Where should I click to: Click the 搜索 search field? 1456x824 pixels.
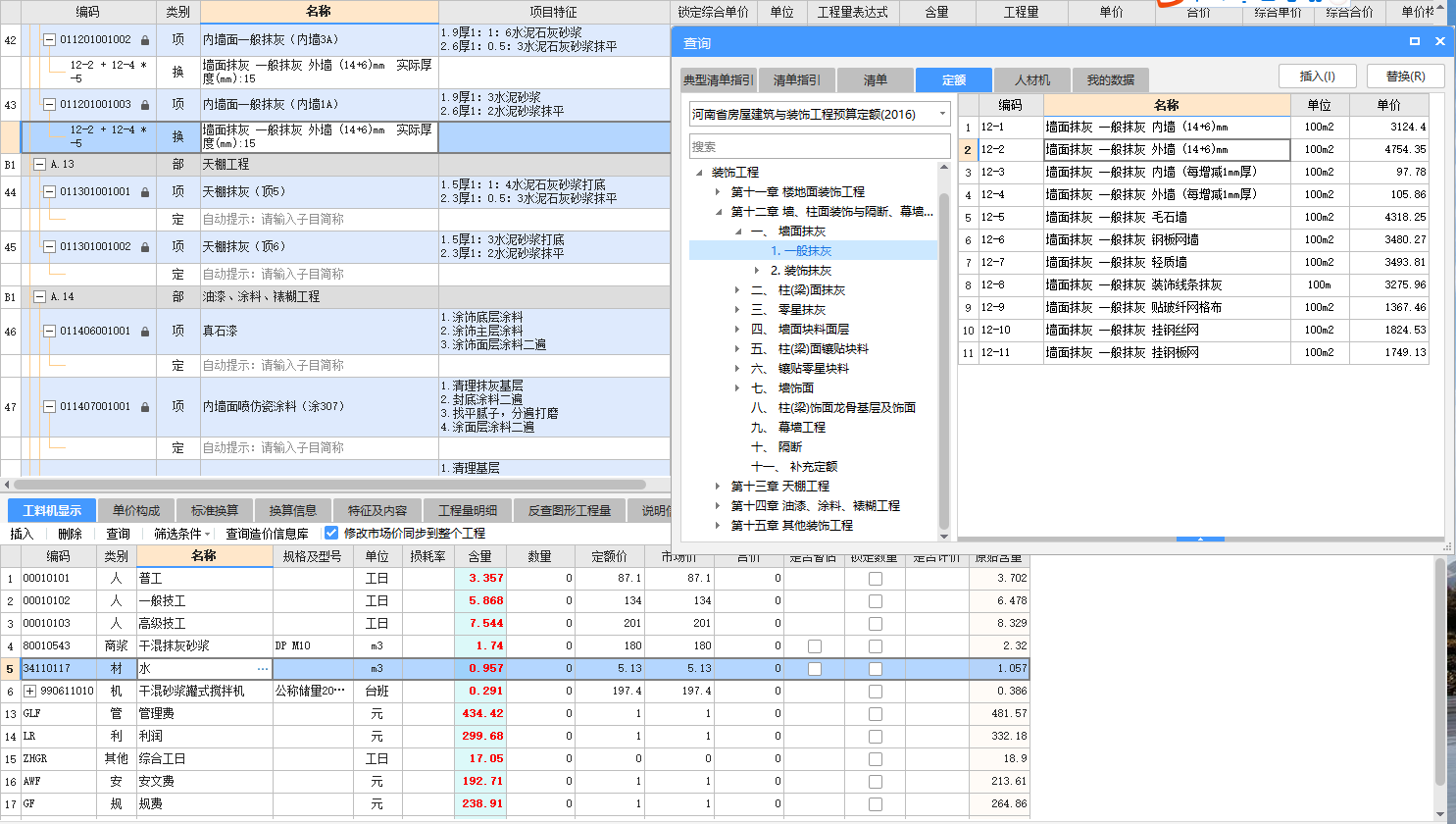click(820, 146)
